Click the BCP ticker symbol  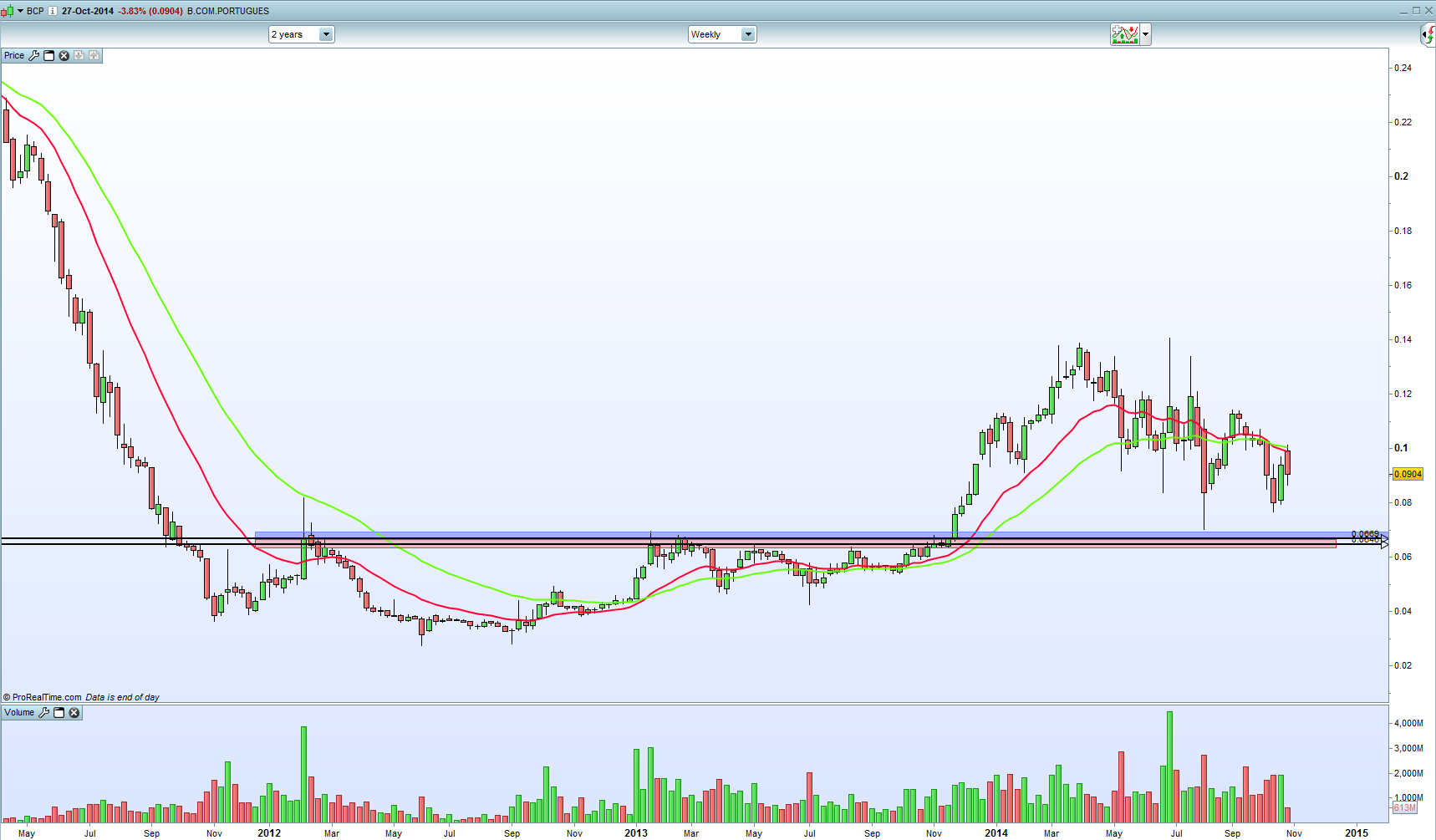[x=35, y=11]
